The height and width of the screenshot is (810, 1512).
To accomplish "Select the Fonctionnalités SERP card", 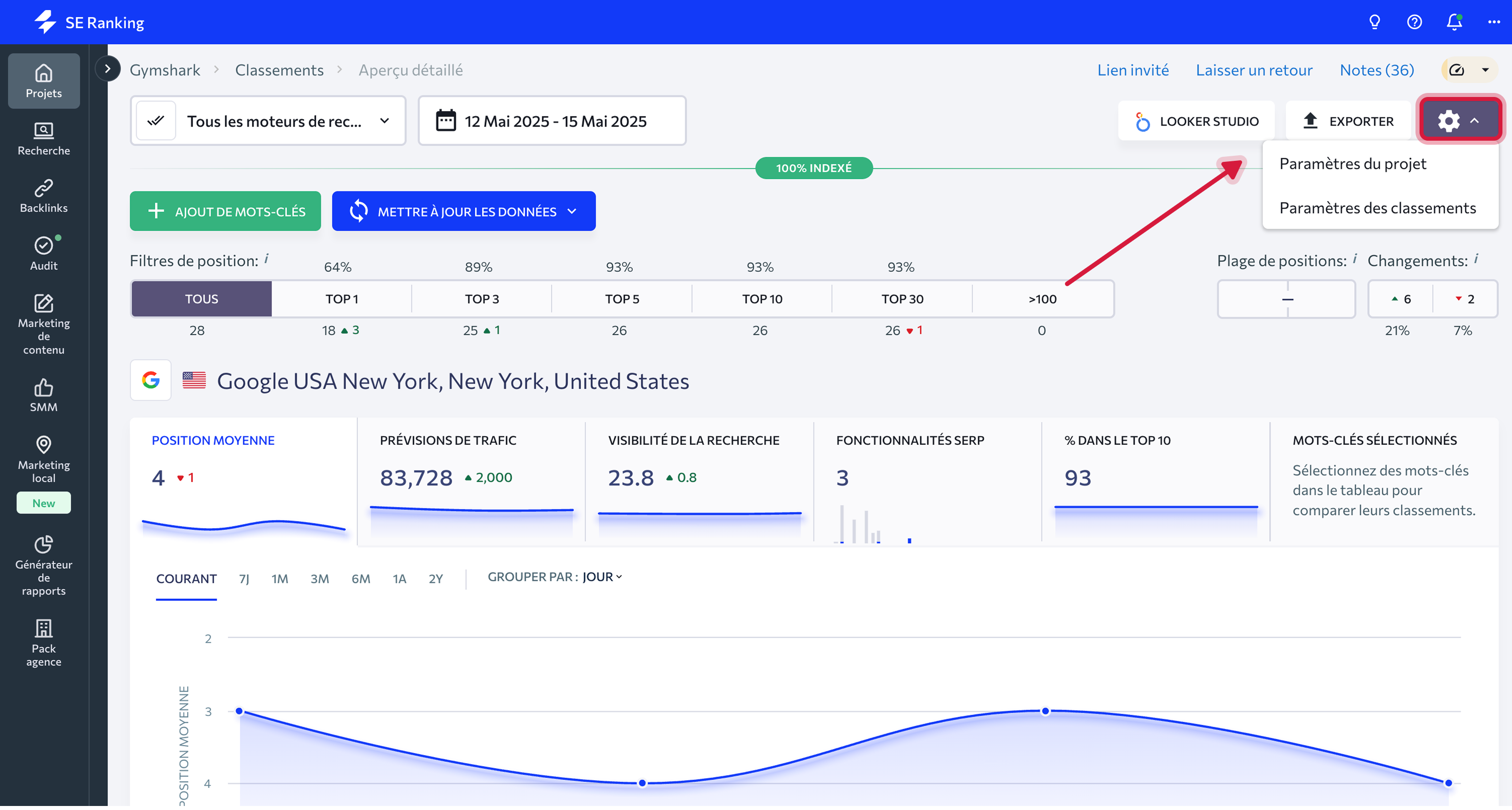I will click(928, 482).
